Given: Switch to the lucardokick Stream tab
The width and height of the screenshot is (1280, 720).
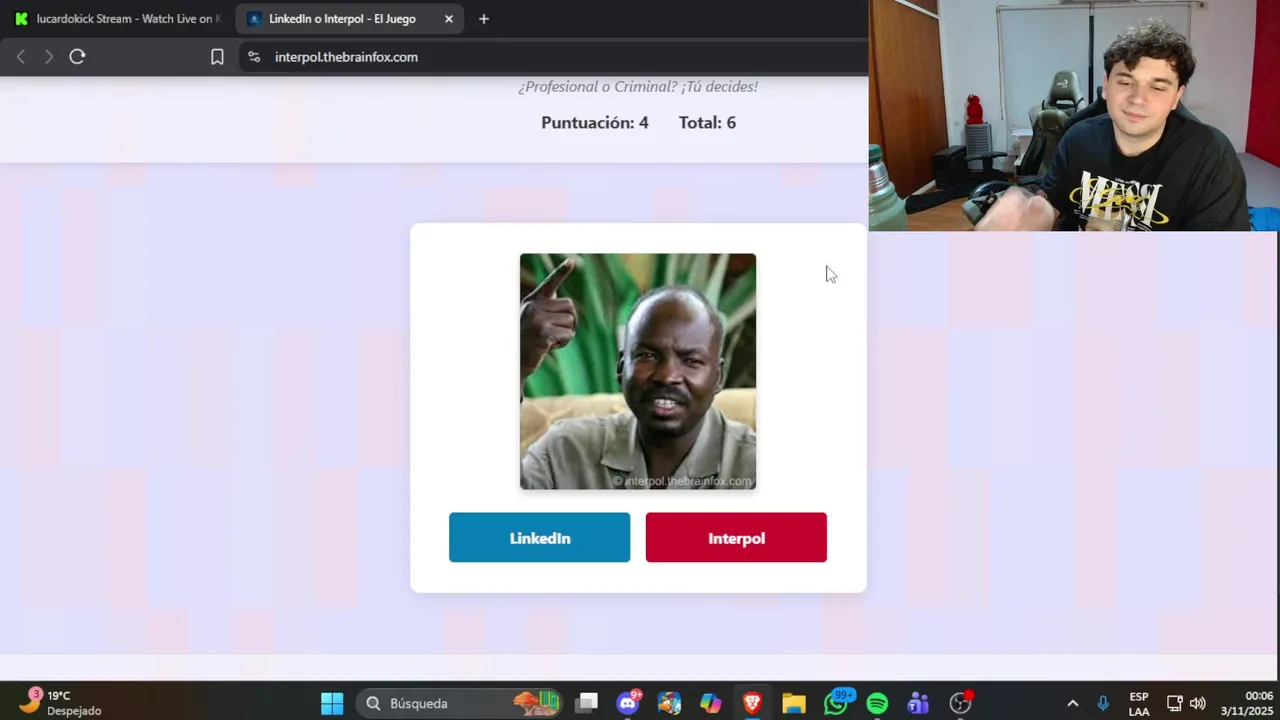Looking at the screenshot, I should (118, 19).
